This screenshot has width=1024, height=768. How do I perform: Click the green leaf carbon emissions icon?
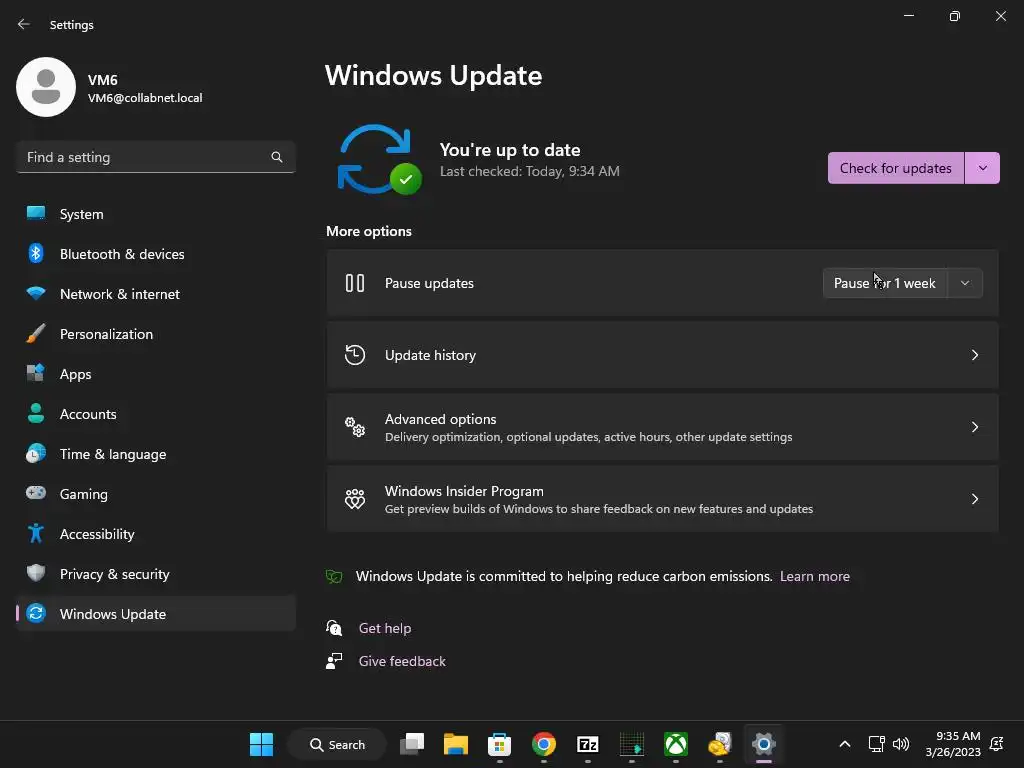click(x=334, y=576)
